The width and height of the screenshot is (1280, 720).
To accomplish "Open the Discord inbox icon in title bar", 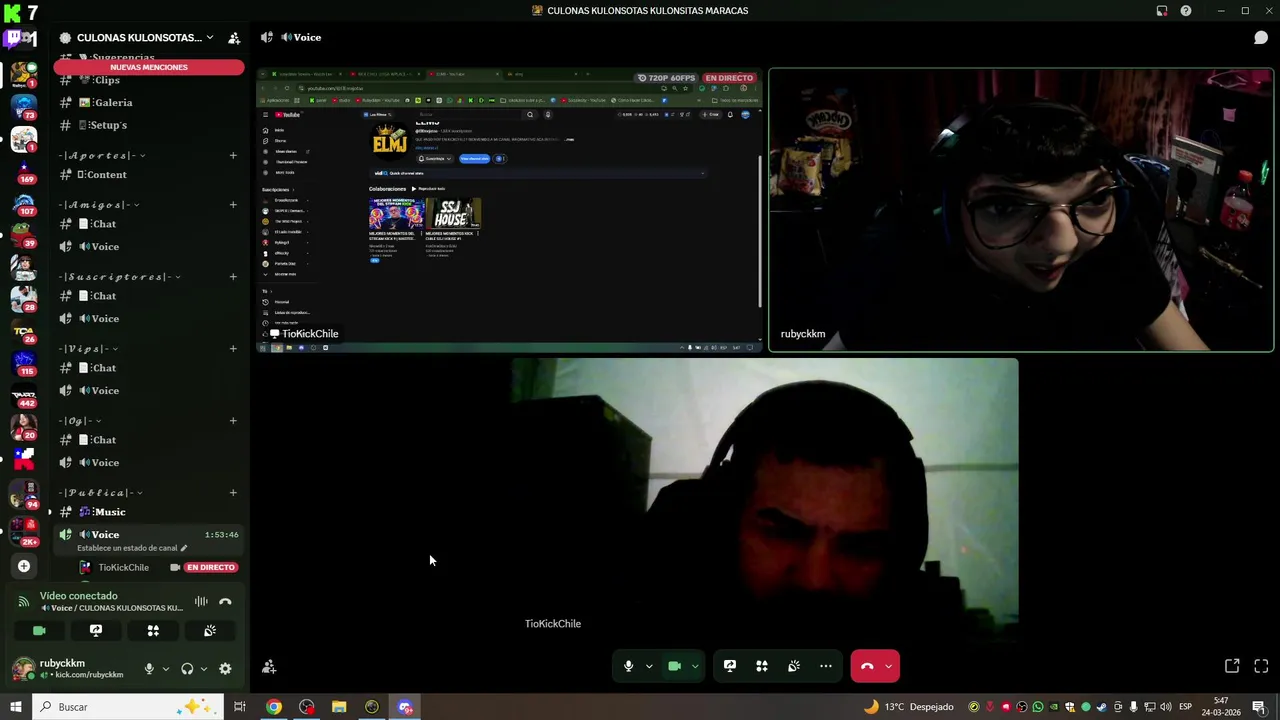I will point(1162,11).
